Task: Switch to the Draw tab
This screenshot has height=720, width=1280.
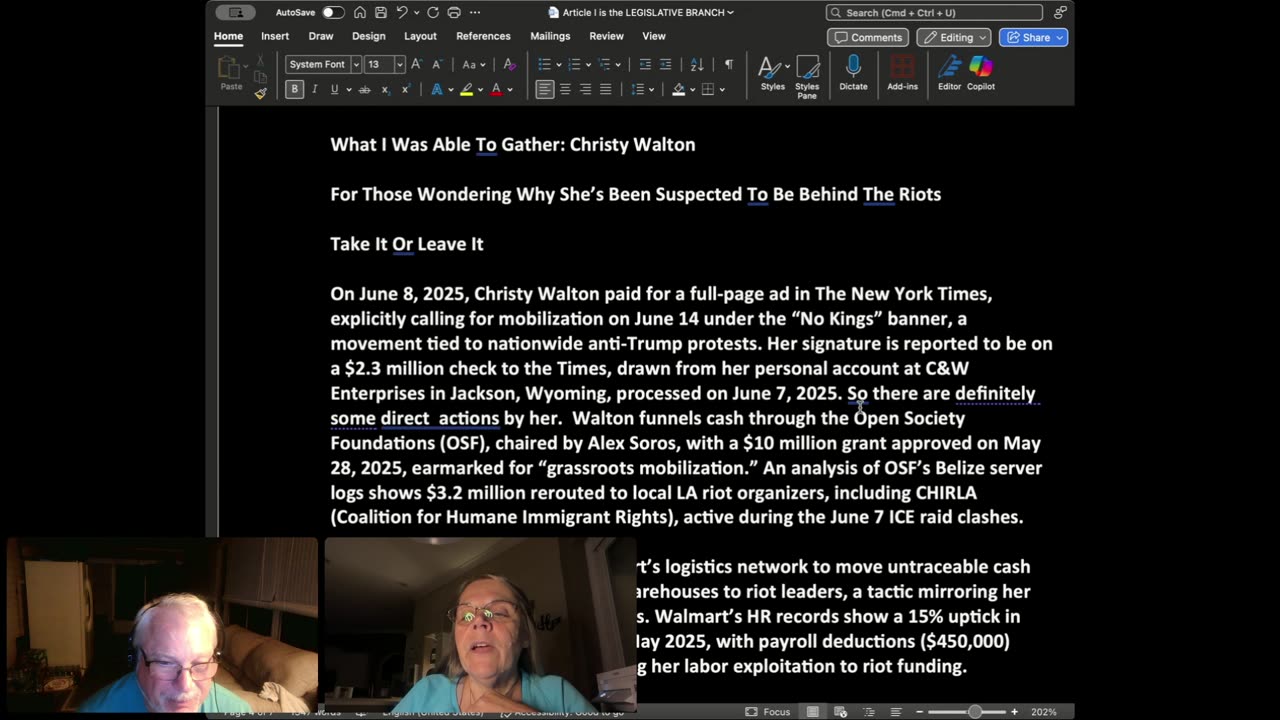Action: click(x=321, y=36)
